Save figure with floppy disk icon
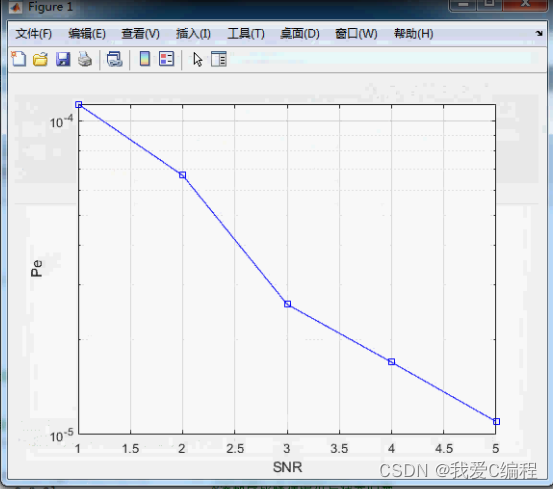This screenshot has width=553, height=489. pos(63,59)
